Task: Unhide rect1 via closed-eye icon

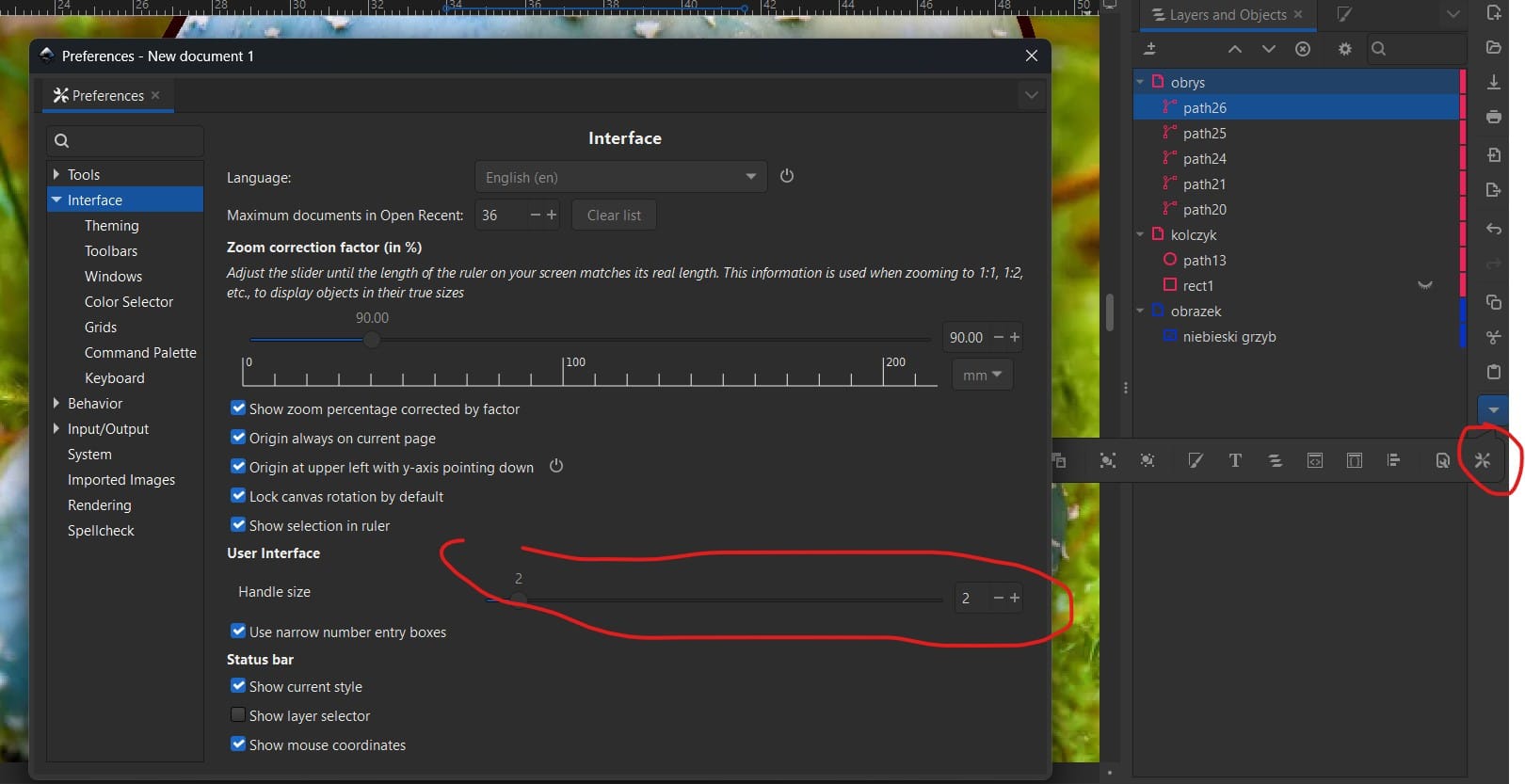Action: coord(1425,285)
